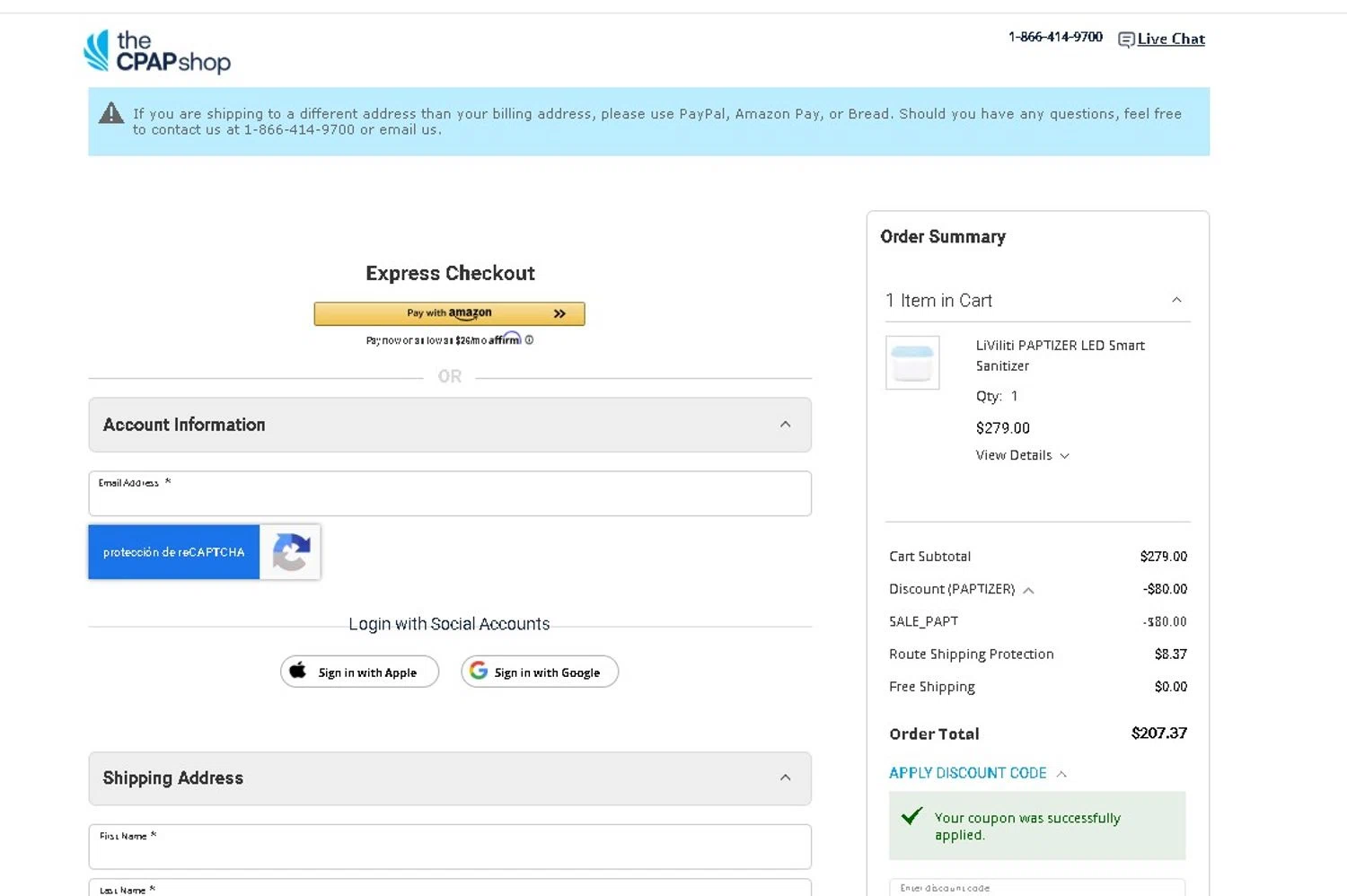1347x896 pixels.
Task: Click the Express Checkout heading
Action: pos(450,273)
